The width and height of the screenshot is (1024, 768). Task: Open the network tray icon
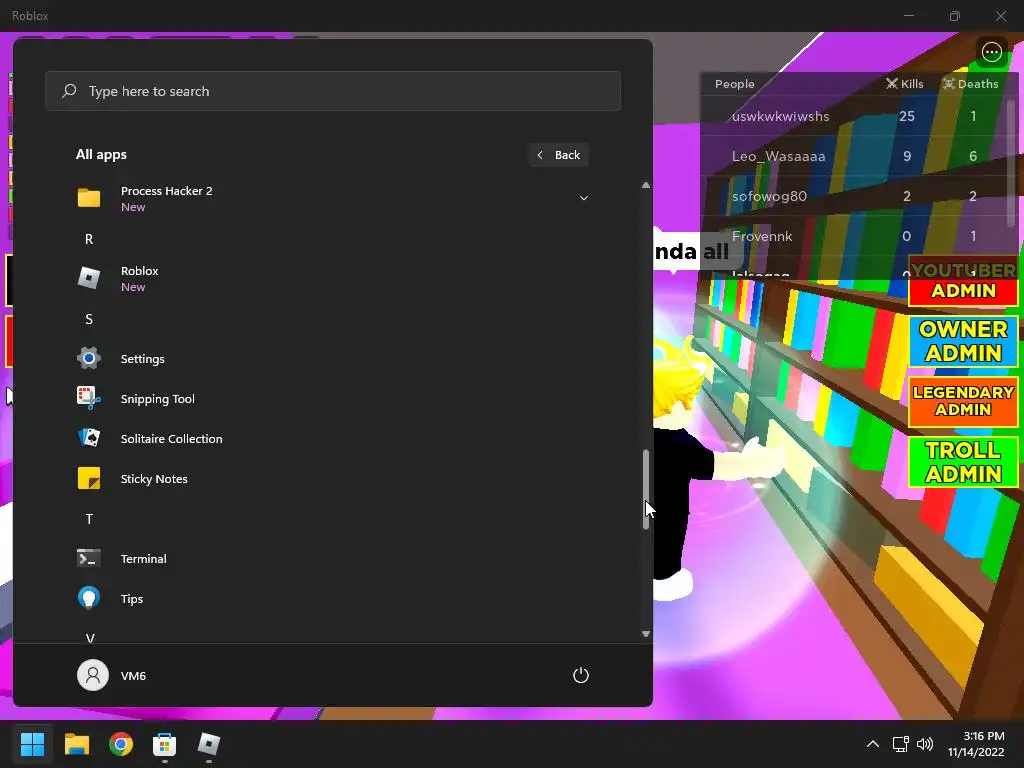[x=901, y=744]
